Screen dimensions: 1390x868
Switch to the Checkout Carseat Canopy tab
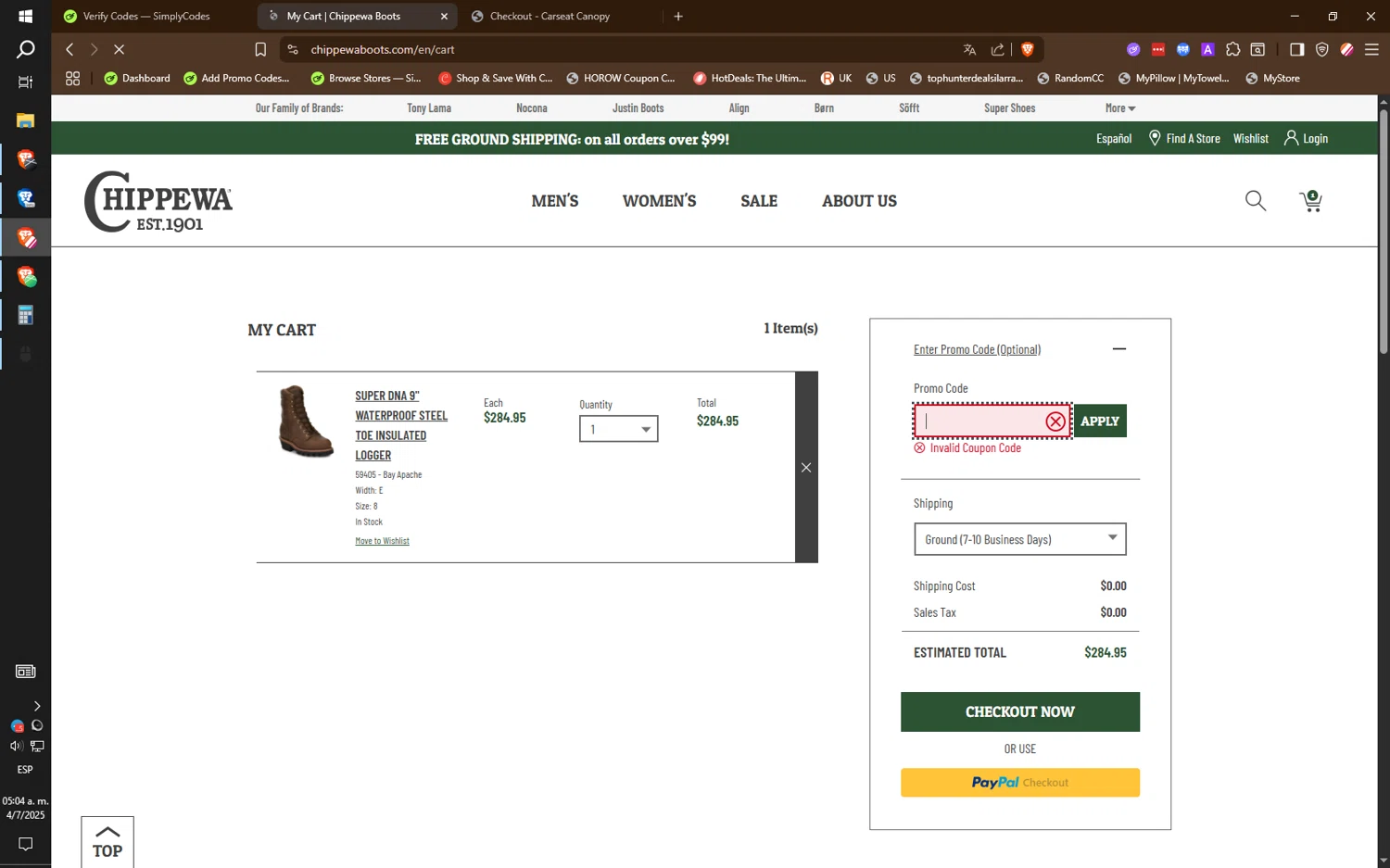549,16
